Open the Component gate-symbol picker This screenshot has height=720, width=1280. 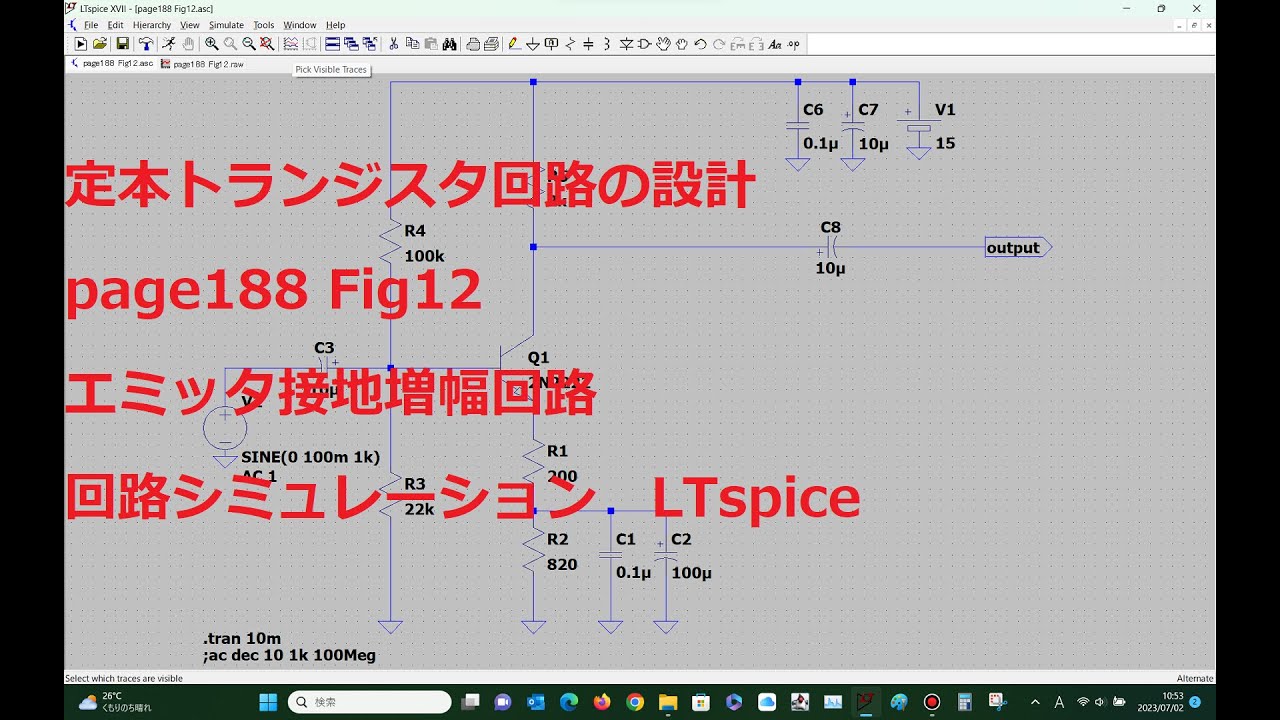click(x=644, y=44)
